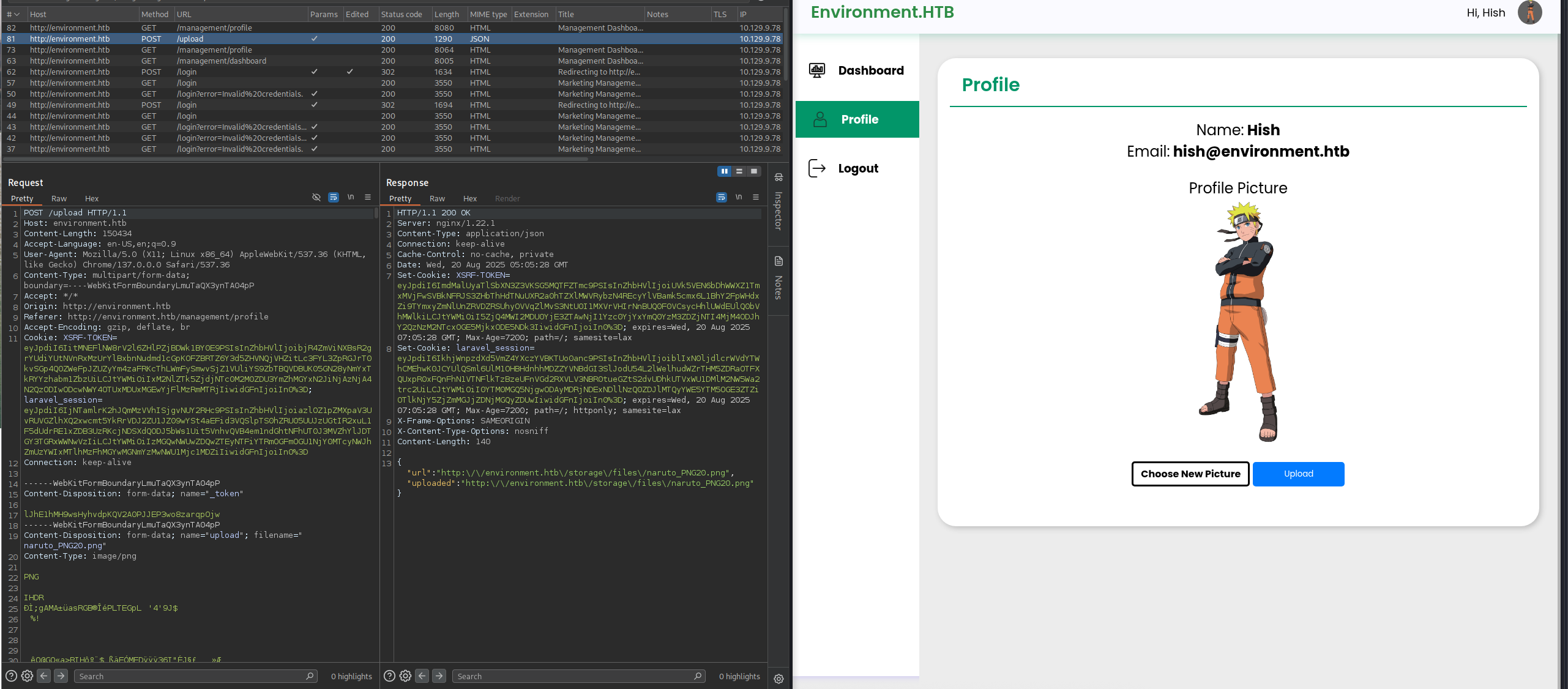Toggle line wrap in Request pane
Screen dimensions: 1568x689
[x=334, y=197]
